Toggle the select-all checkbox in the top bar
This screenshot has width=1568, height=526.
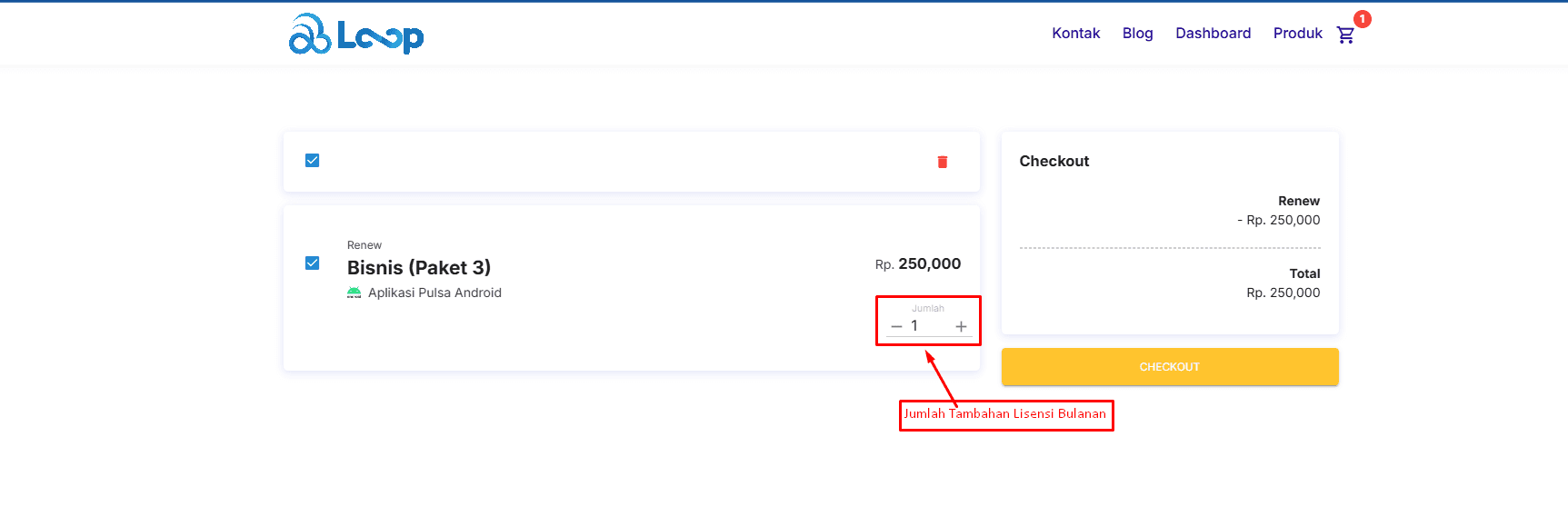point(312,161)
